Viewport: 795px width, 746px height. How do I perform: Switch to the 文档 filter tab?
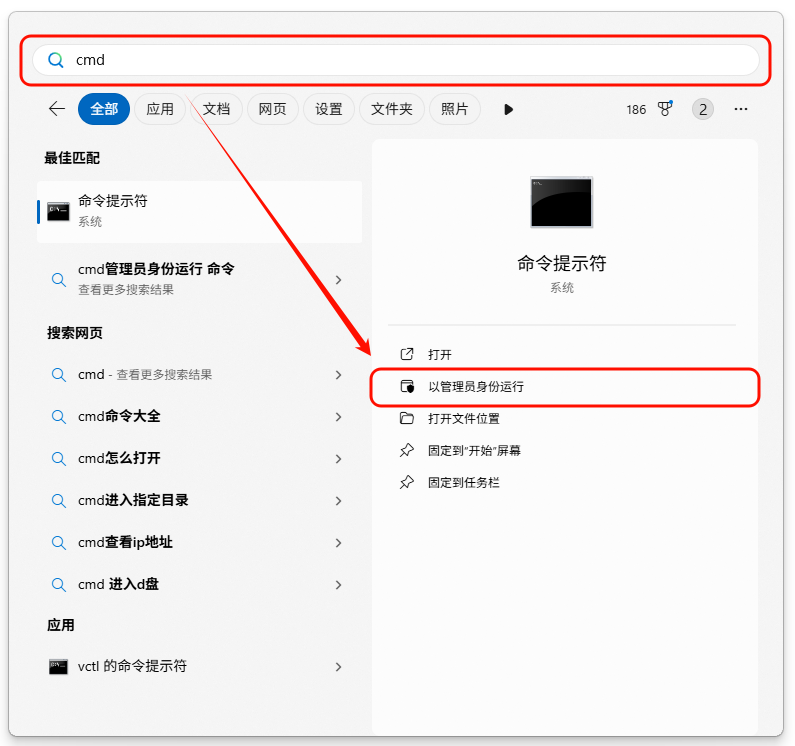(216, 109)
